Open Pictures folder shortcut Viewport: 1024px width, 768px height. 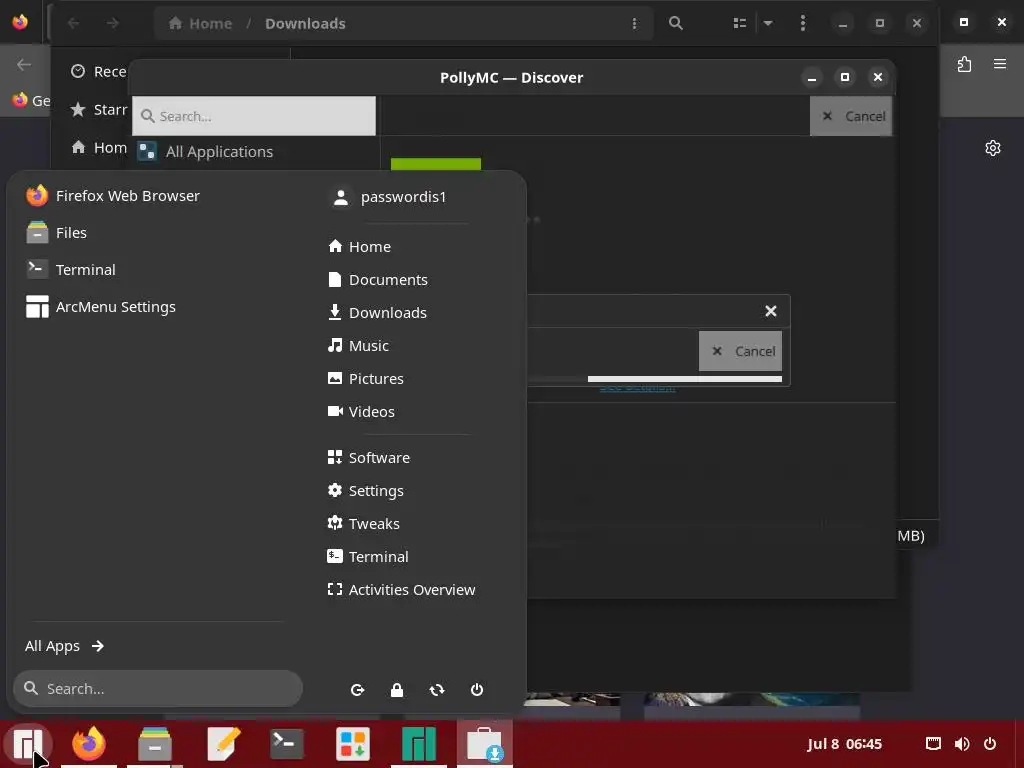coord(365,378)
